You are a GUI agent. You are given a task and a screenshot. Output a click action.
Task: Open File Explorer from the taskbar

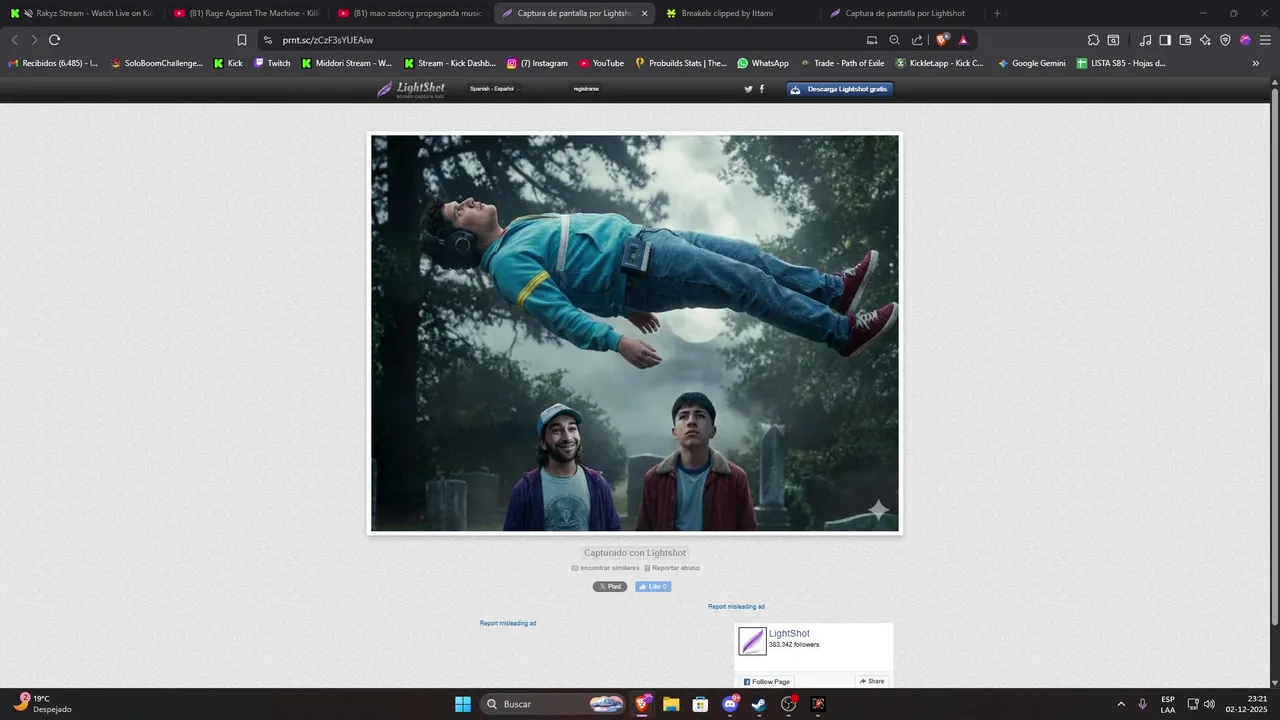(x=671, y=704)
